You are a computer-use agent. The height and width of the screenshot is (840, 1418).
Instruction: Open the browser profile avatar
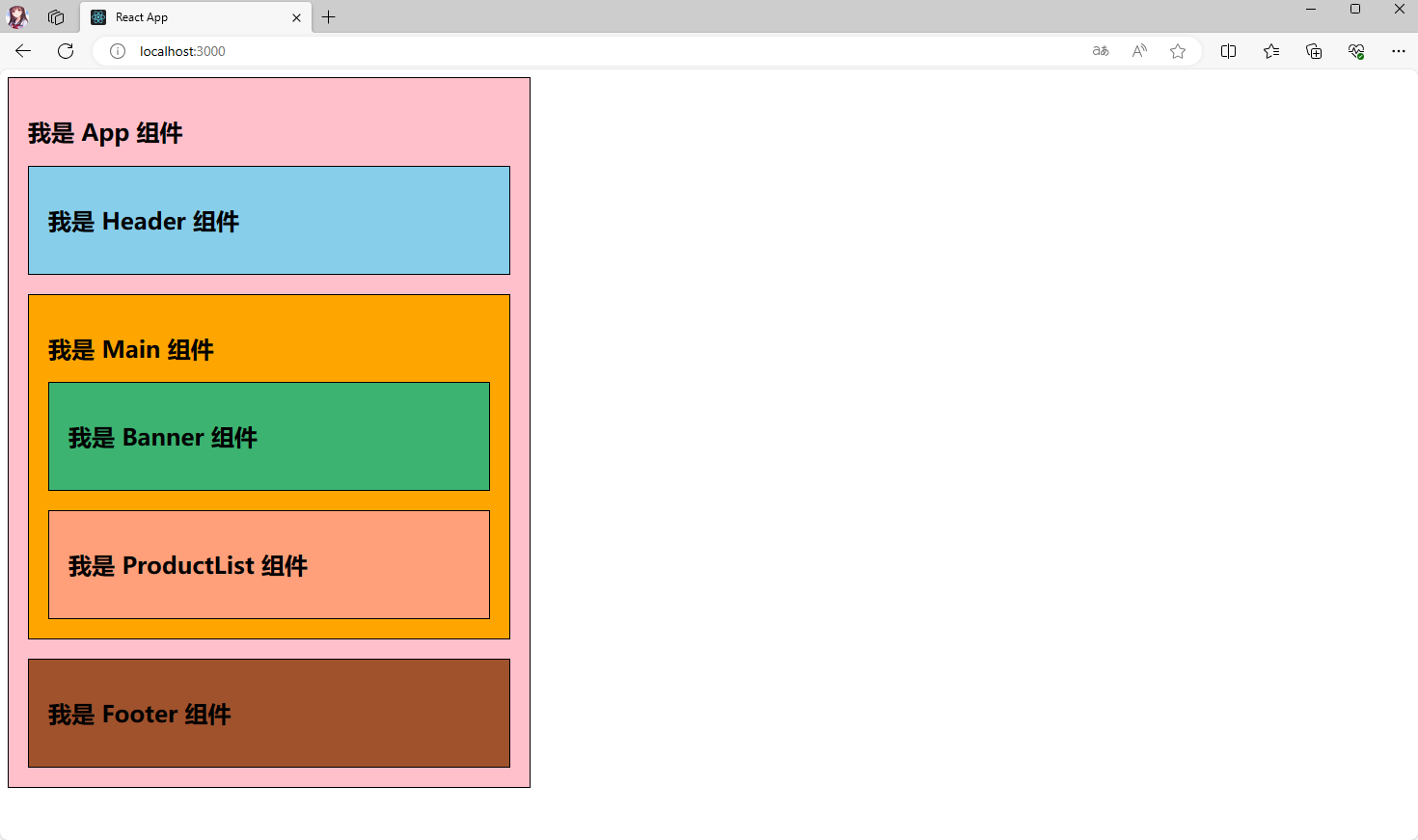tap(17, 17)
